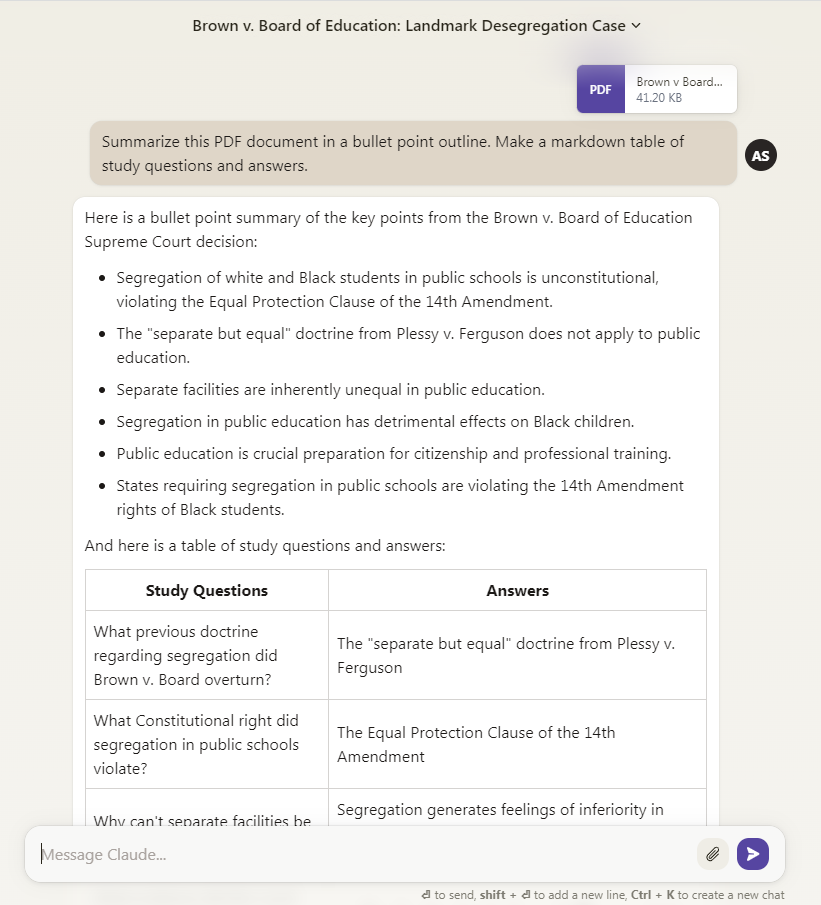Click the Answers column header

pos(517,590)
